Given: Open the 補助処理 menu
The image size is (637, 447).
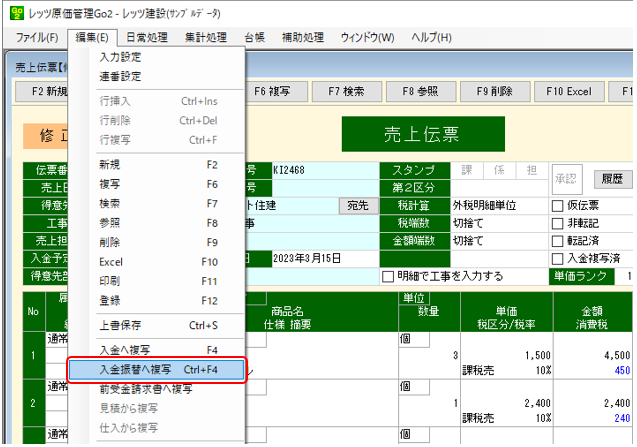Looking at the screenshot, I should [x=303, y=38].
